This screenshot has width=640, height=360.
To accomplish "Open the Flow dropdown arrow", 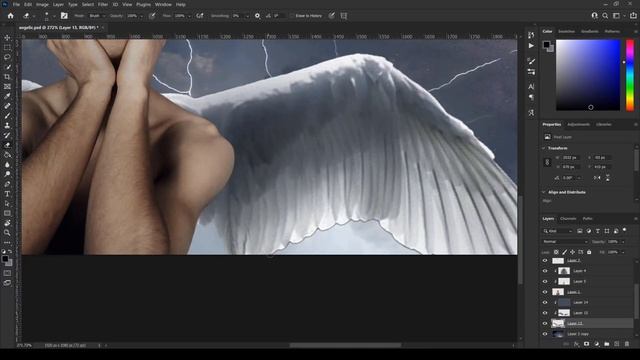I will point(189,16).
